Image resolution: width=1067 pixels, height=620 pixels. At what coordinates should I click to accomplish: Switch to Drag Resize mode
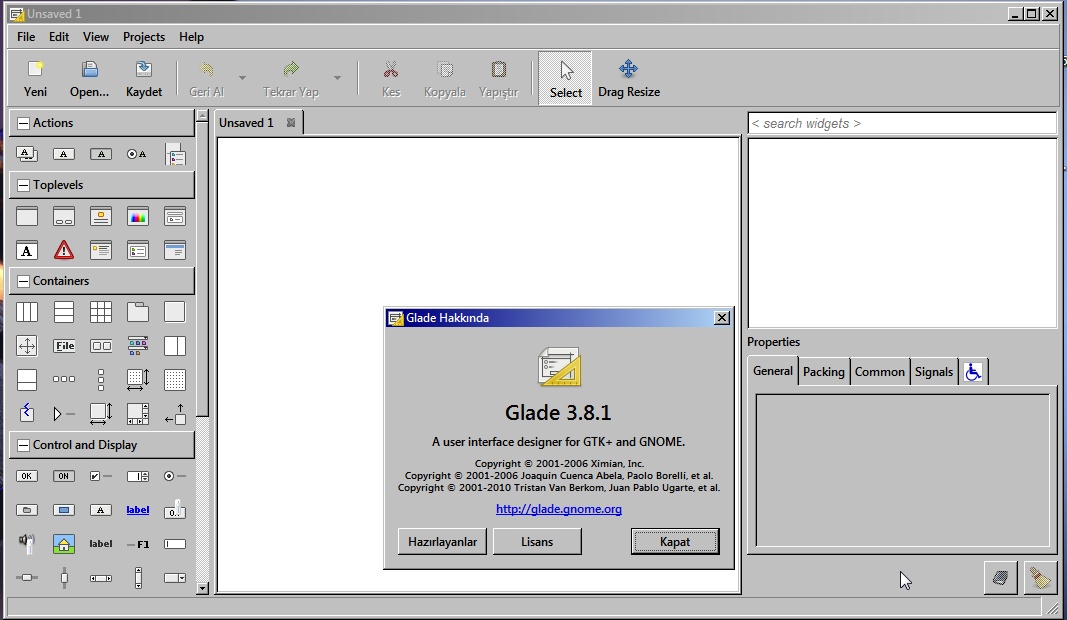pyautogui.click(x=629, y=78)
